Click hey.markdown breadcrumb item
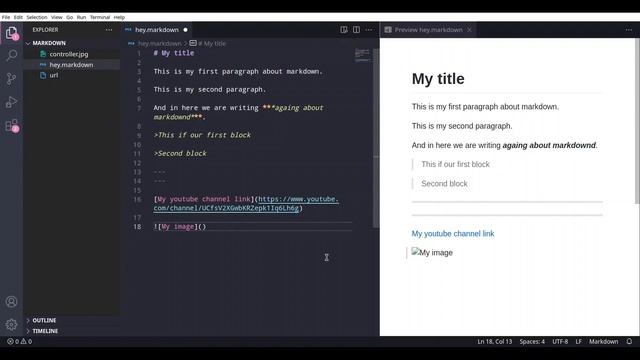This screenshot has width=640, height=360. pos(160,43)
